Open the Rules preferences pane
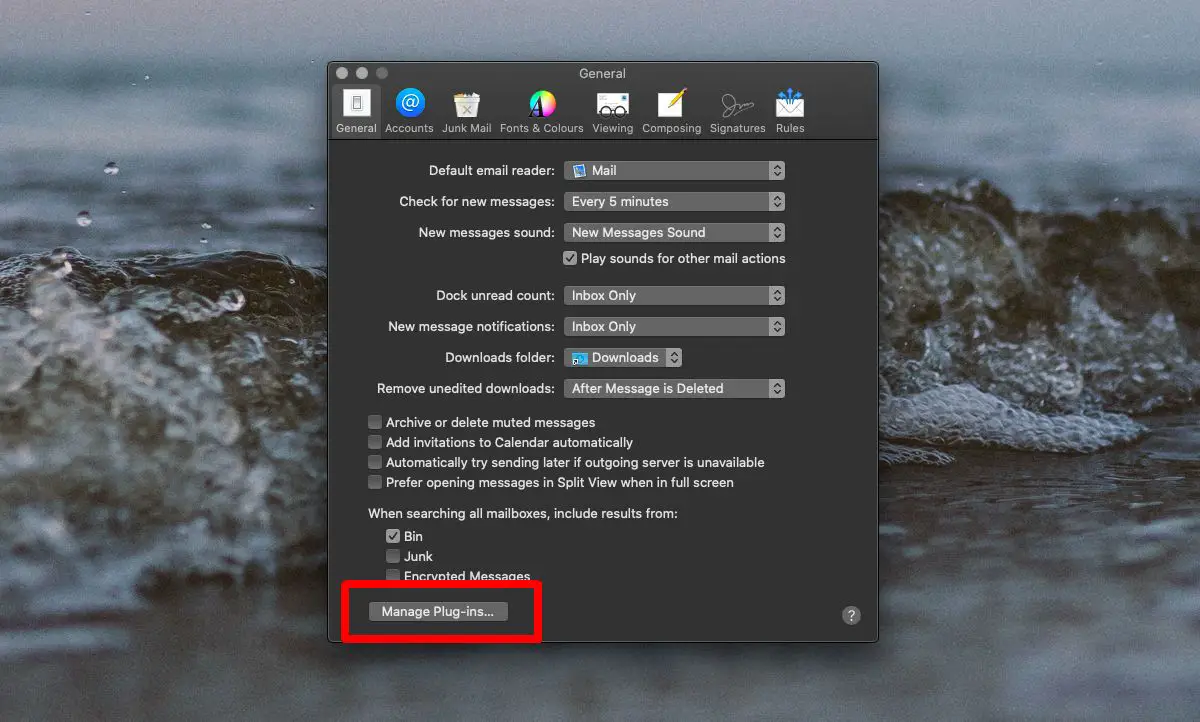 (x=790, y=104)
